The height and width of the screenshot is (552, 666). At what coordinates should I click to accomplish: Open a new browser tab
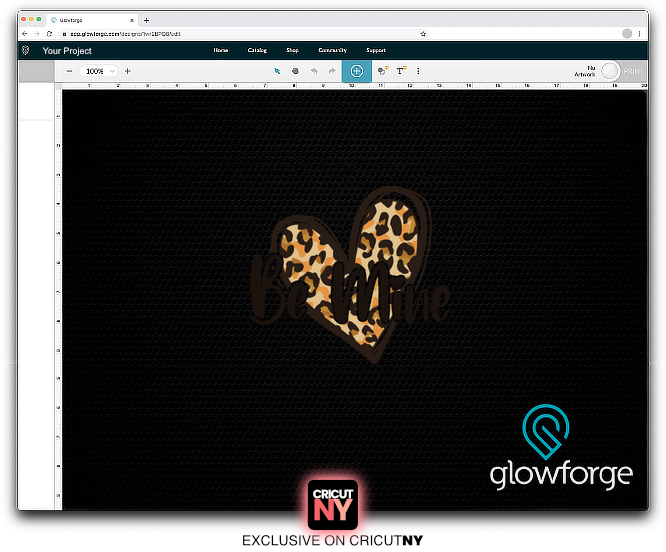click(x=147, y=20)
